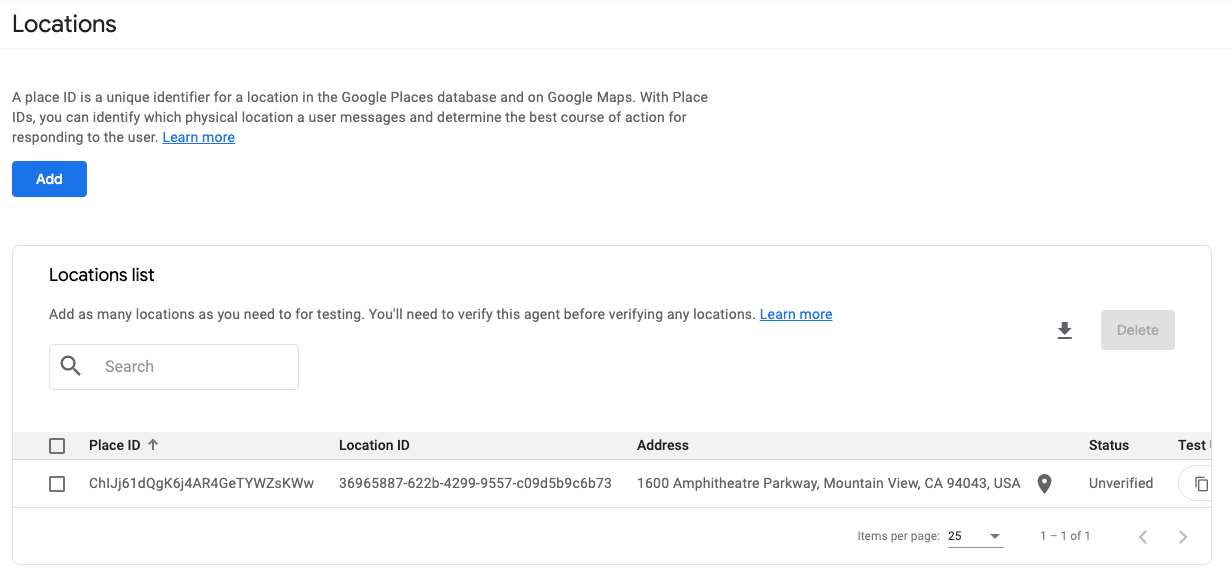Go to the previous page with the left chevron
This screenshot has height=581, width=1232.
1144,537
